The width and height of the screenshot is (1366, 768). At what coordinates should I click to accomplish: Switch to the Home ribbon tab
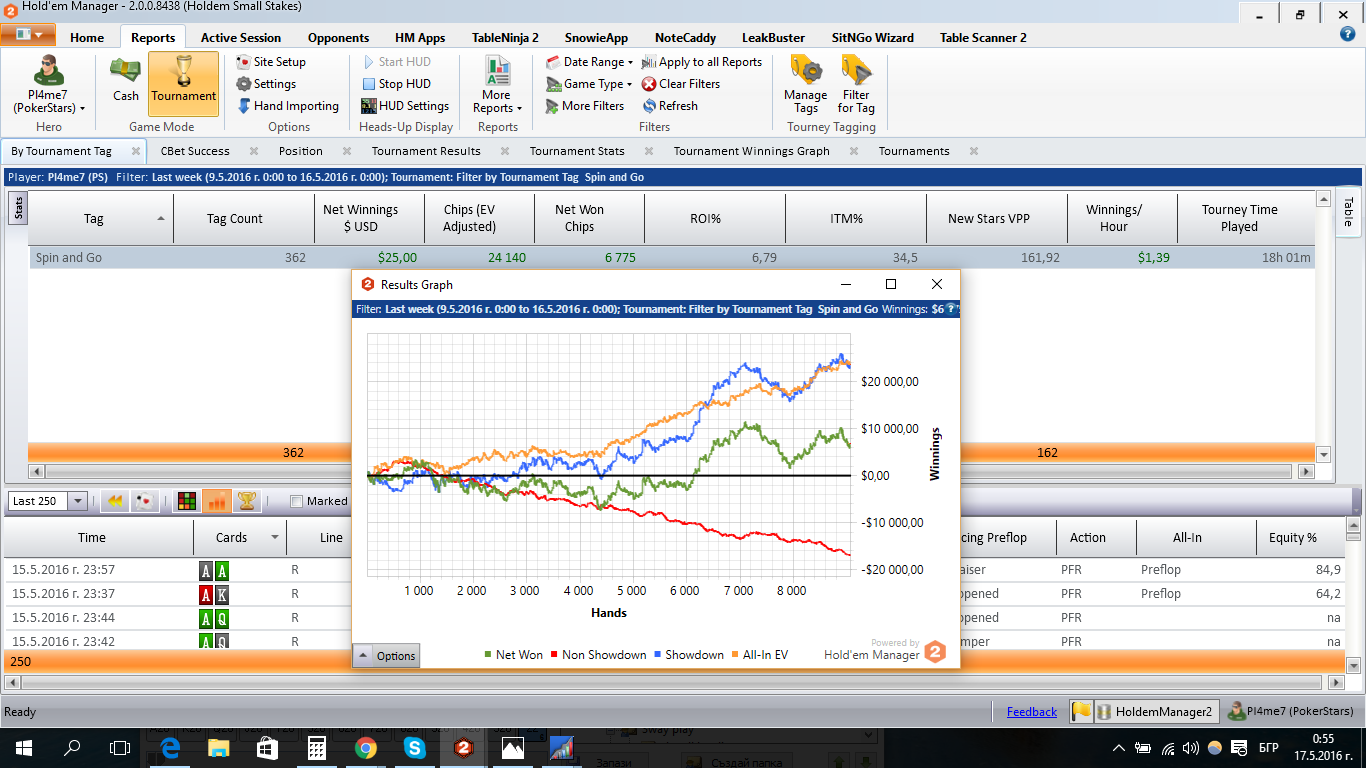pos(87,38)
